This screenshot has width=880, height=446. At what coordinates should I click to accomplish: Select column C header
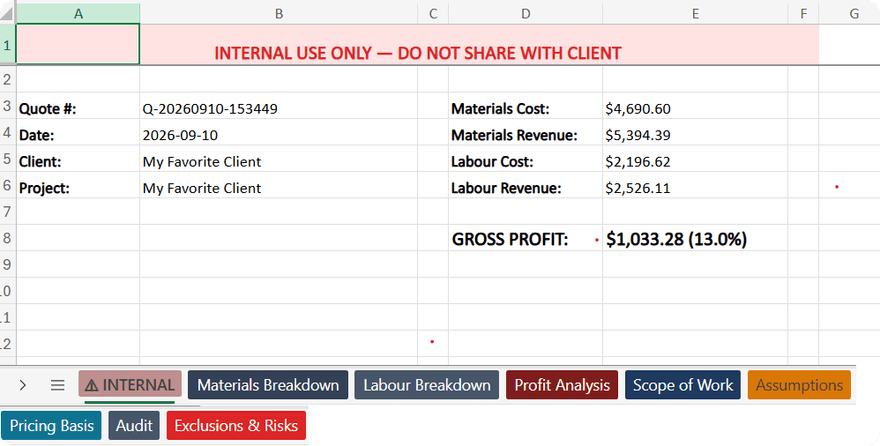click(x=433, y=13)
